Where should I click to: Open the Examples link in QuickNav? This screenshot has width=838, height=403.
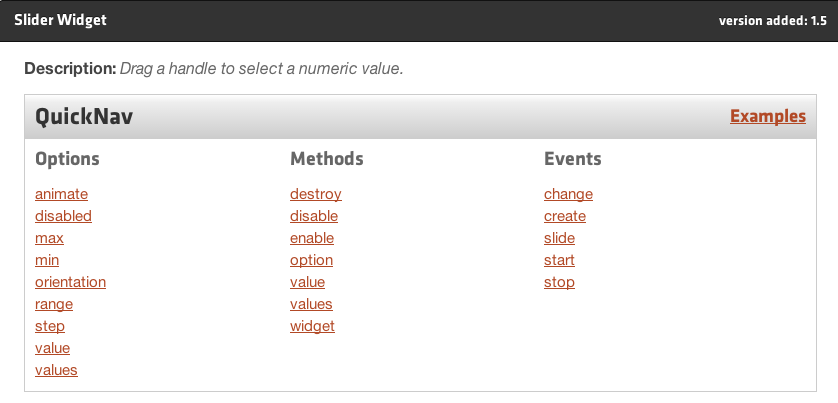[767, 116]
